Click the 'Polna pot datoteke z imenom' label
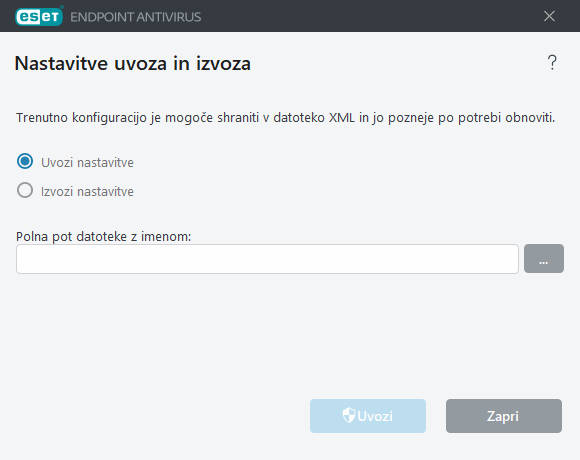Image resolution: width=580 pixels, height=460 pixels. click(104, 237)
